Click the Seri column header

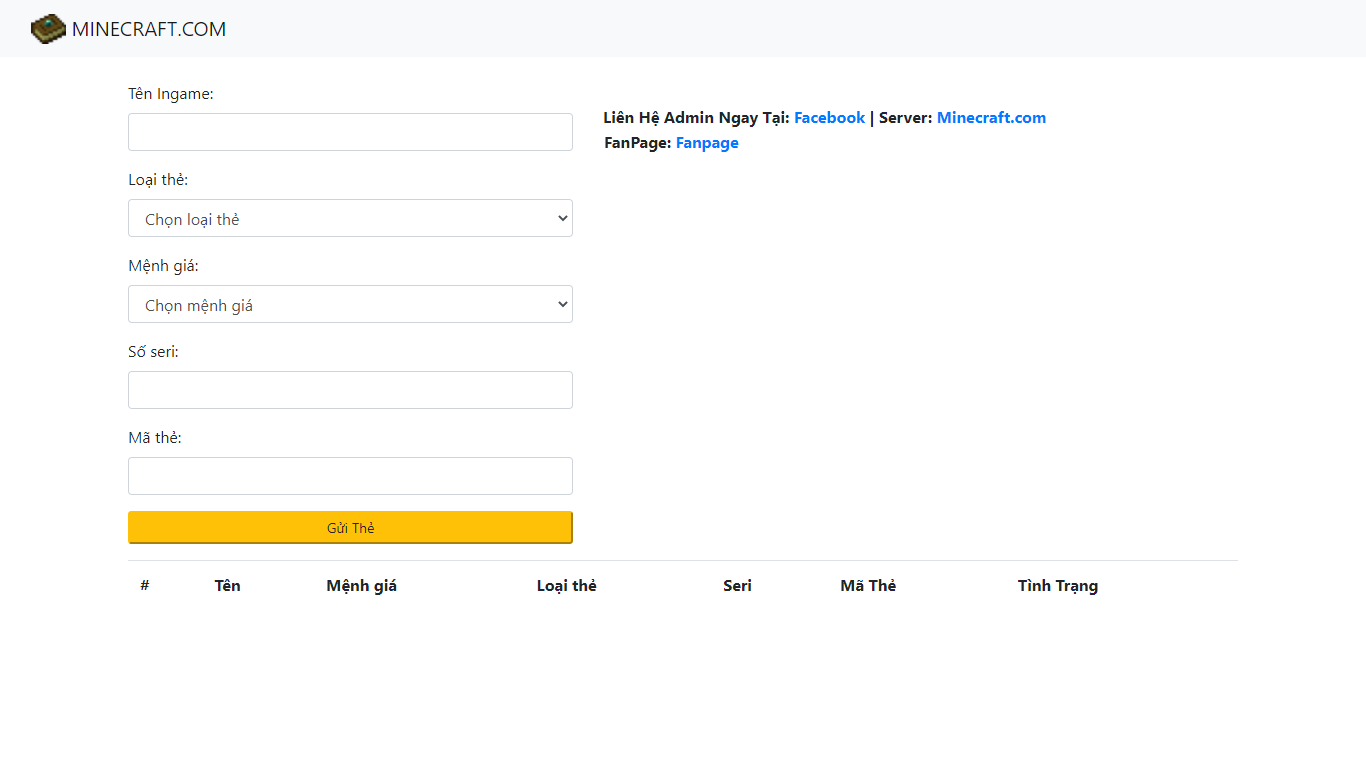point(737,586)
